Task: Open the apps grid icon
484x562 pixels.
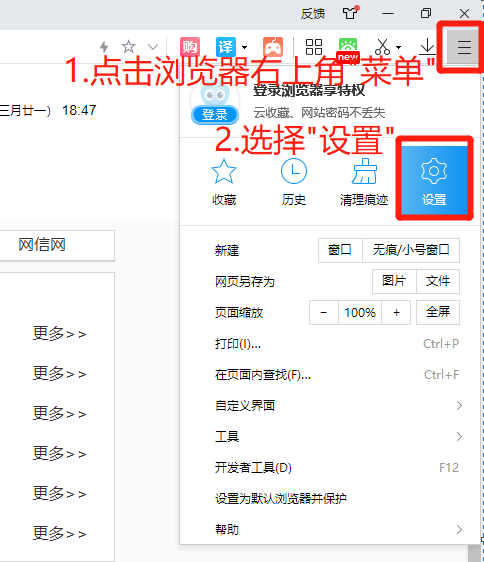Action: pos(314,47)
